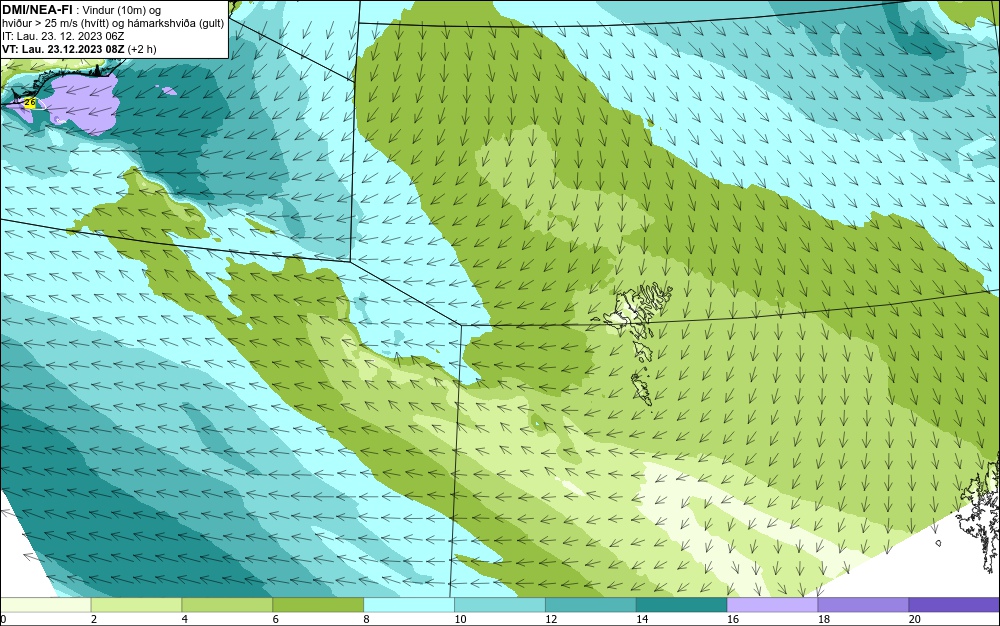Click the DMI/NEA-FI title text
Screen dimensions: 1000x626
coord(37,8)
